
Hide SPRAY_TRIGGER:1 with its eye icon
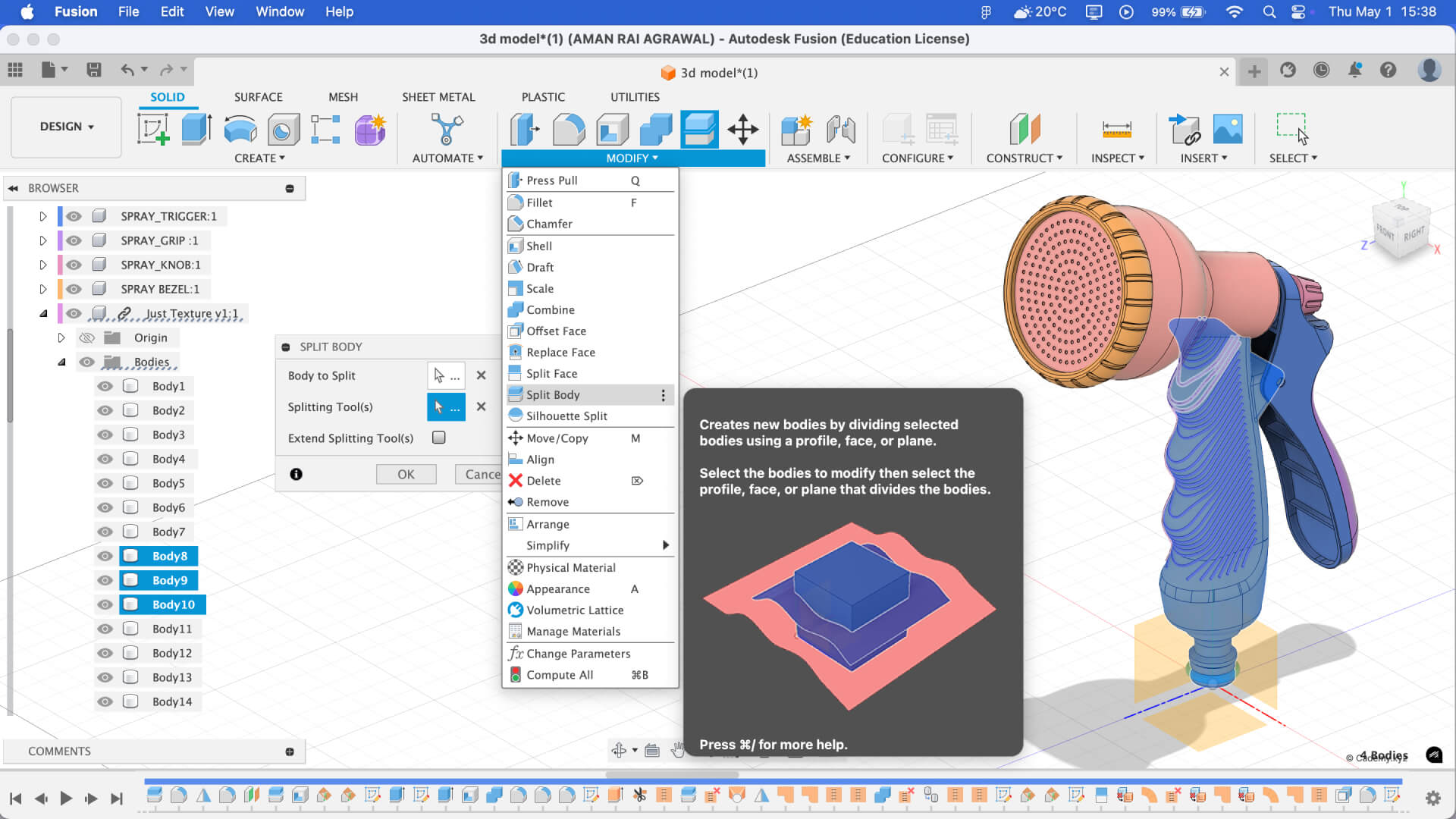pyautogui.click(x=74, y=216)
